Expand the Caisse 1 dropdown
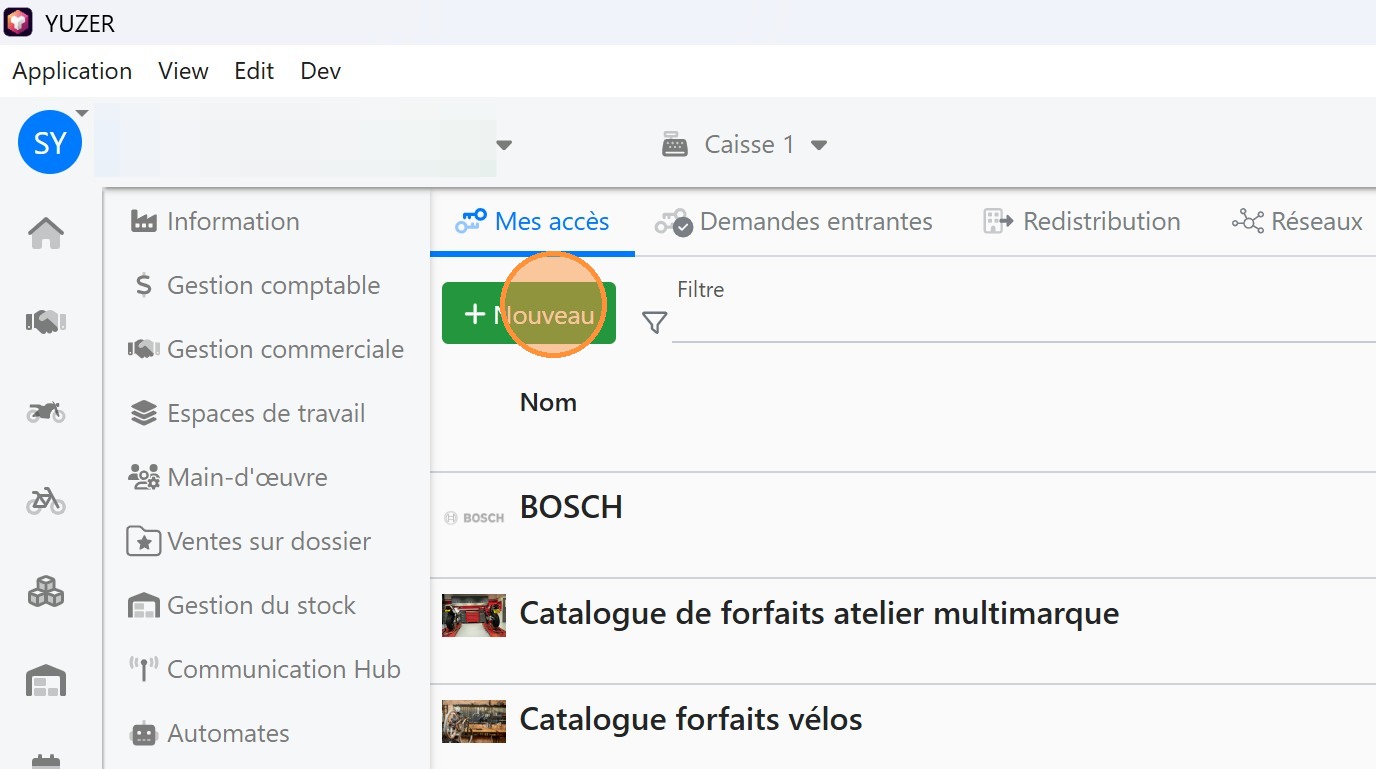 818,145
